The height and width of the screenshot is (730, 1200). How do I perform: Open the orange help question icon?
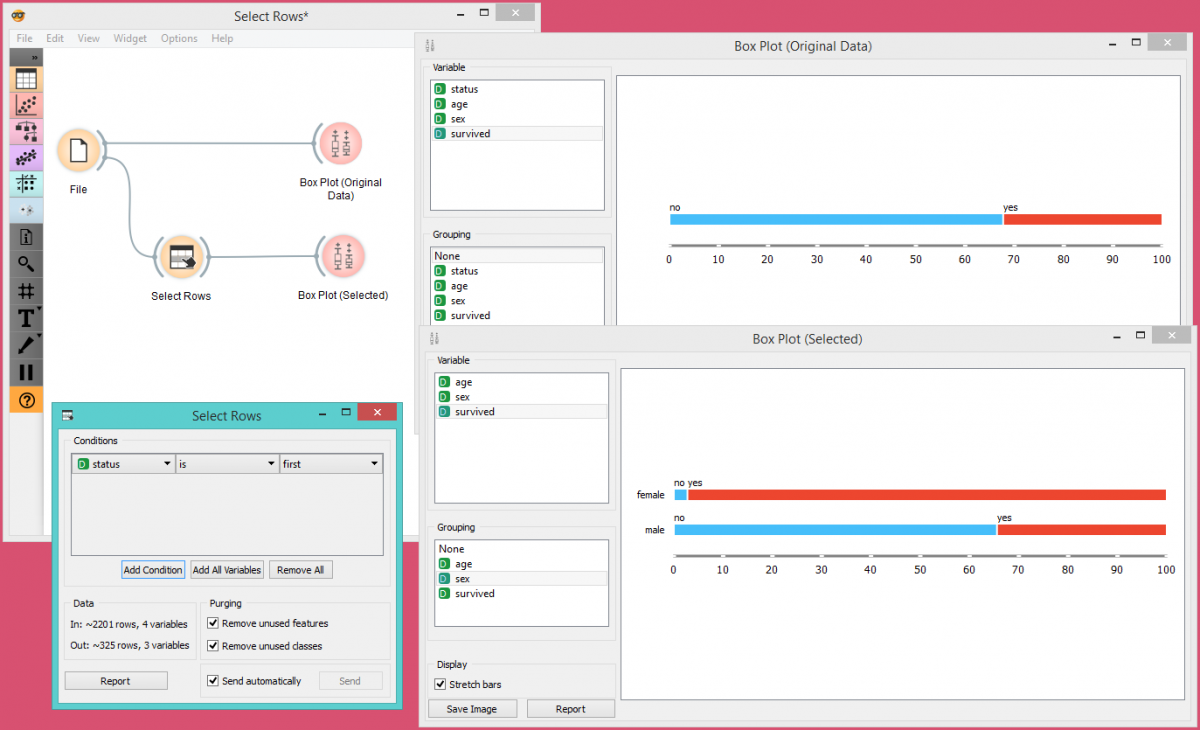[x=27, y=400]
